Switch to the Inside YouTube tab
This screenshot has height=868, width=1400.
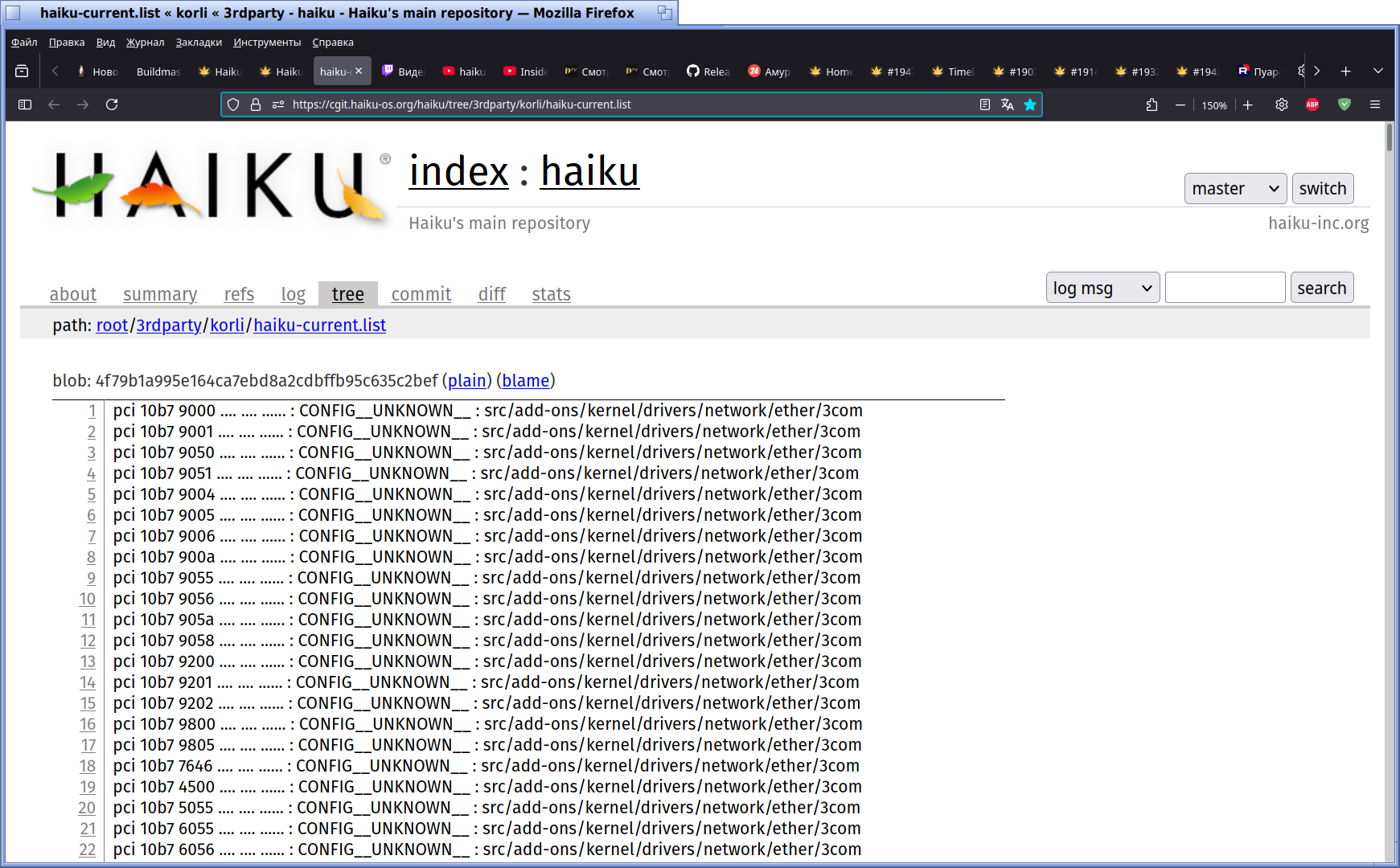[524, 72]
